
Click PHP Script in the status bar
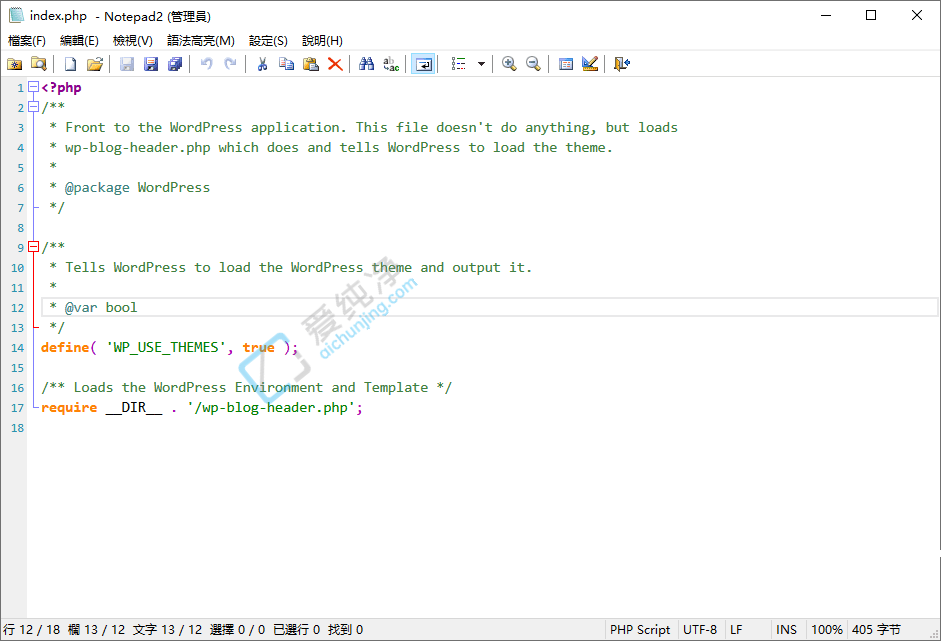point(640,630)
